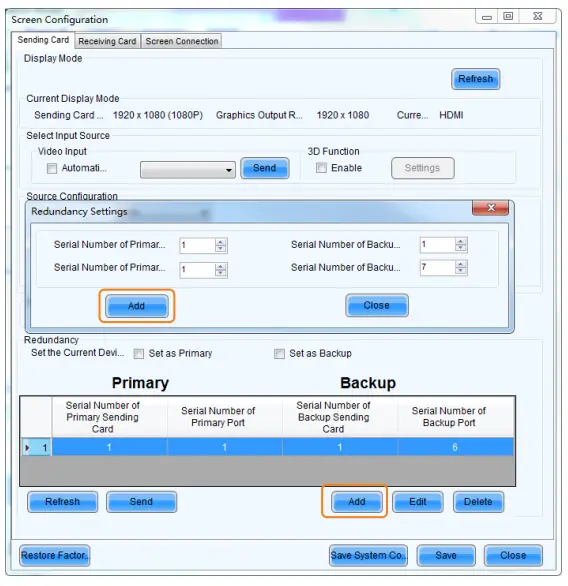This screenshot has height=586, width=568.
Task: Increase primary port serial number
Action: [x=220, y=266]
